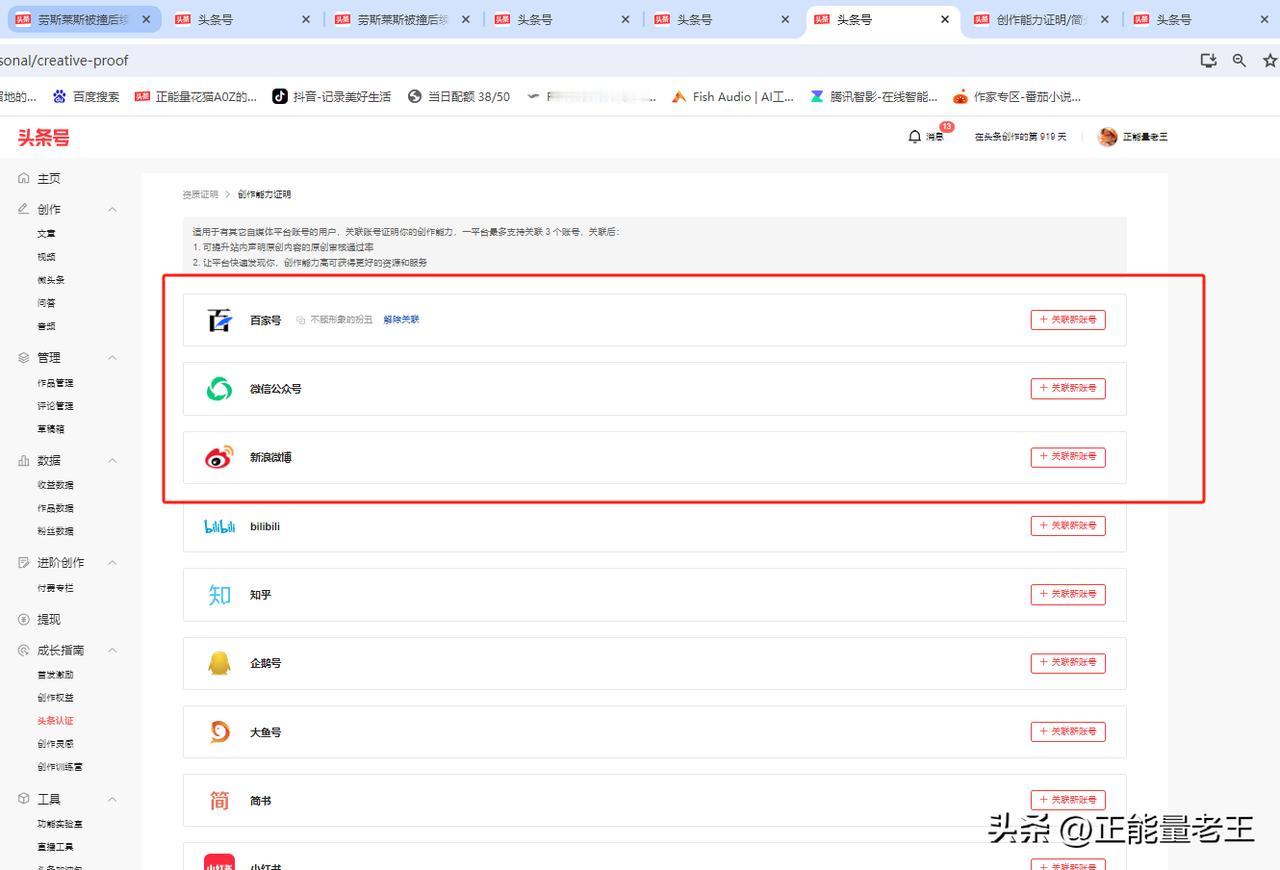The width and height of the screenshot is (1280, 870).
Task: Open 文章 under 创作
Action: point(47,233)
